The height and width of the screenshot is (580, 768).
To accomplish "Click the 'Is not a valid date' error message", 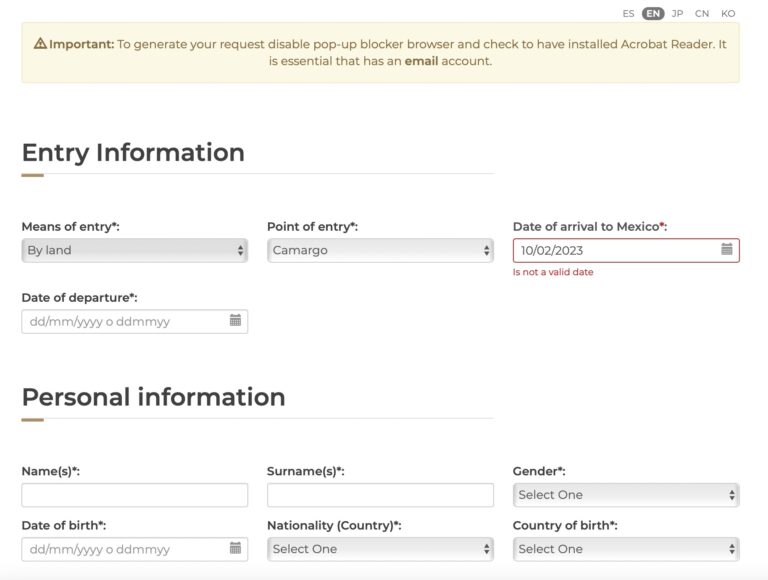I will pyautogui.click(x=553, y=272).
